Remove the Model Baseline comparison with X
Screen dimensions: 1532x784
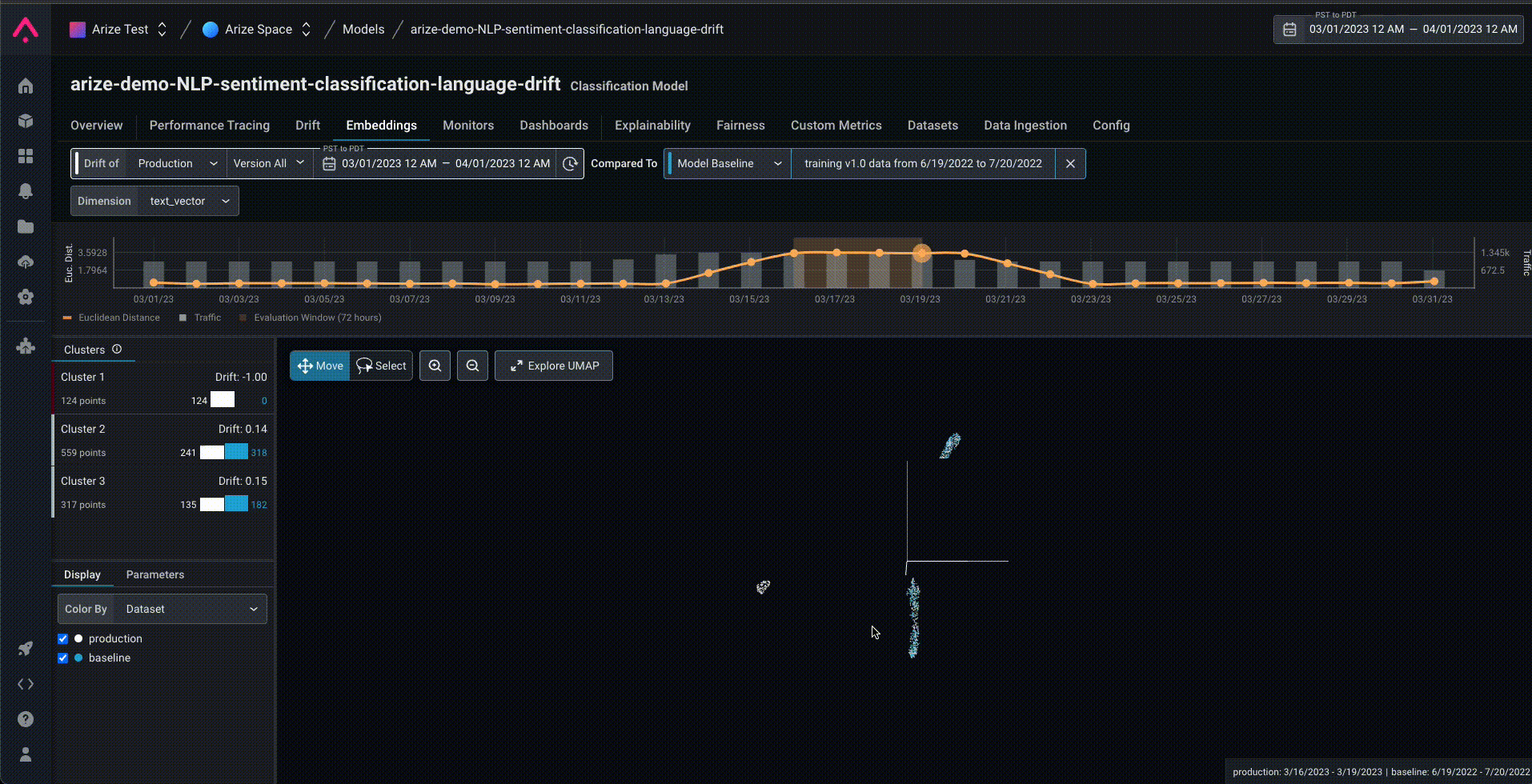[x=1070, y=163]
